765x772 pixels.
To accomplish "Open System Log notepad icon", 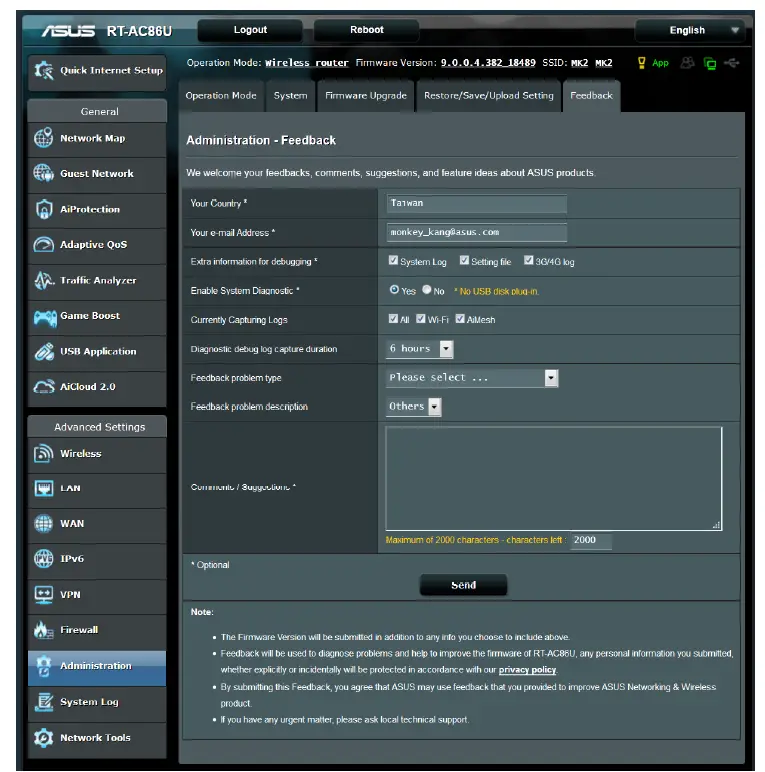I will [x=43, y=702].
